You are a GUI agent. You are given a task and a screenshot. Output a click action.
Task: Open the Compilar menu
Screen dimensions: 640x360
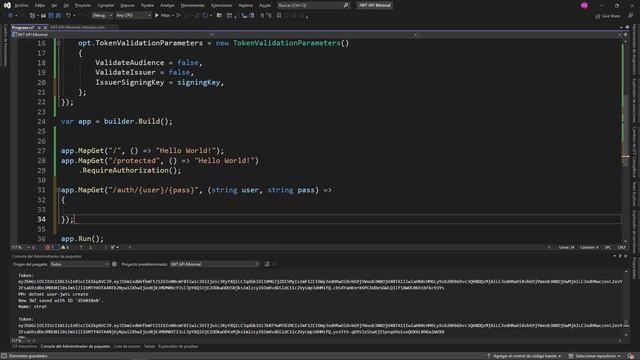[106, 5]
